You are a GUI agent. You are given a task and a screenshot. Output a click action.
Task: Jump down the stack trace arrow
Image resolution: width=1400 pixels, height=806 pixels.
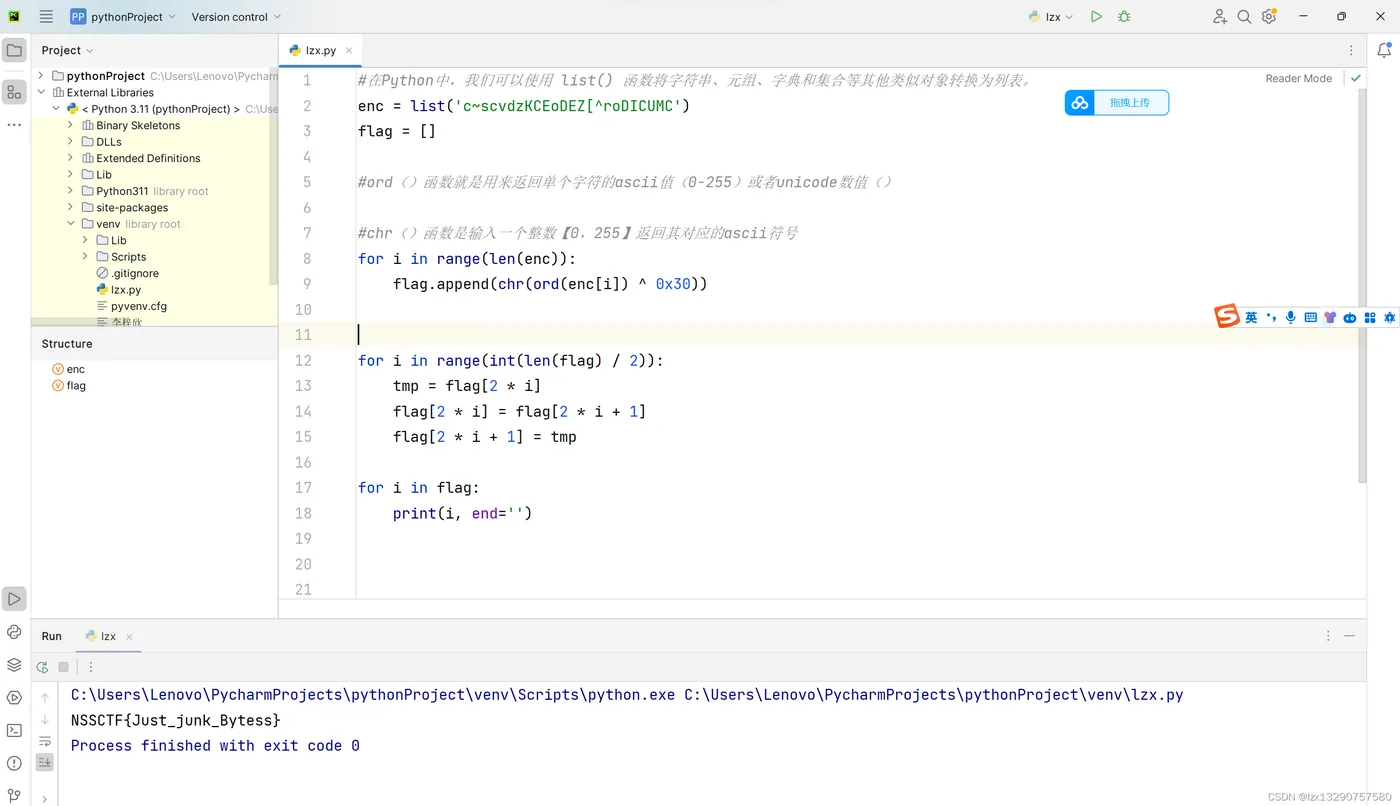tap(45, 719)
